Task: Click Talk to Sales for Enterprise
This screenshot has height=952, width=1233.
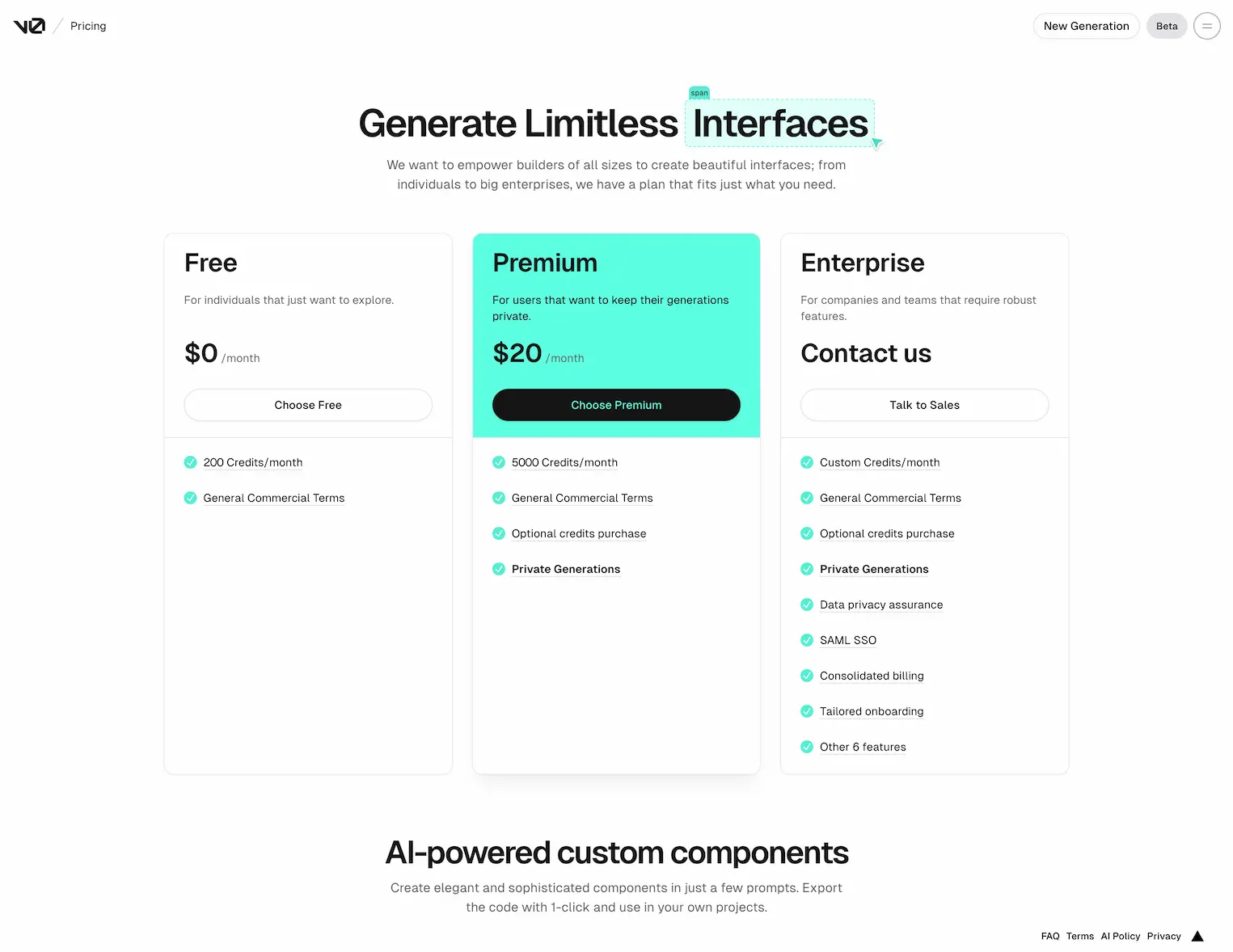Action: point(924,405)
